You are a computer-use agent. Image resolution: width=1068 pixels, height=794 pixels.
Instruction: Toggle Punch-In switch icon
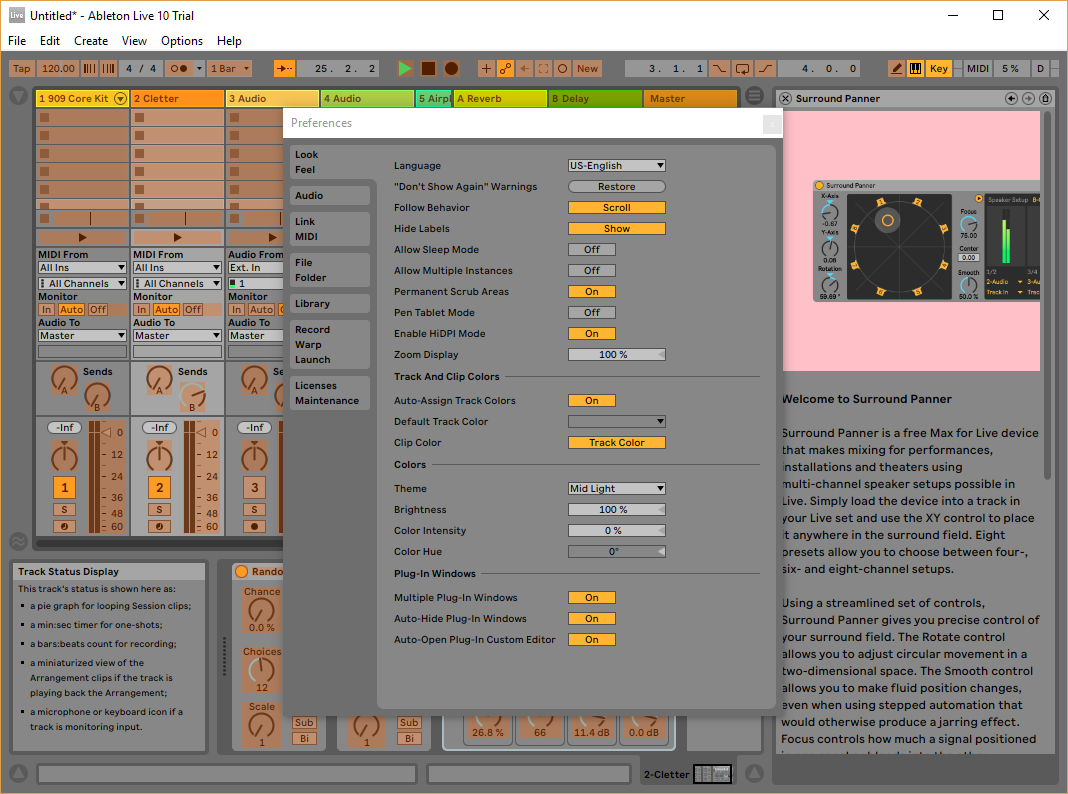(x=719, y=68)
